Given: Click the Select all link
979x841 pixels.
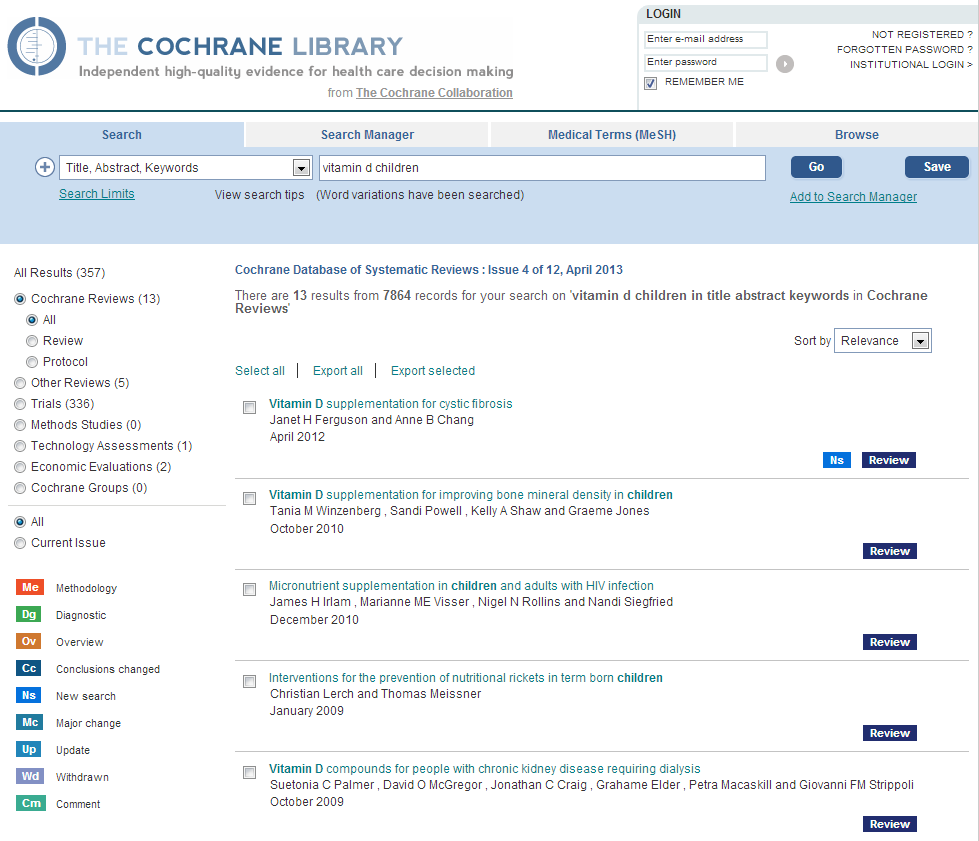Looking at the screenshot, I should tap(260, 371).
